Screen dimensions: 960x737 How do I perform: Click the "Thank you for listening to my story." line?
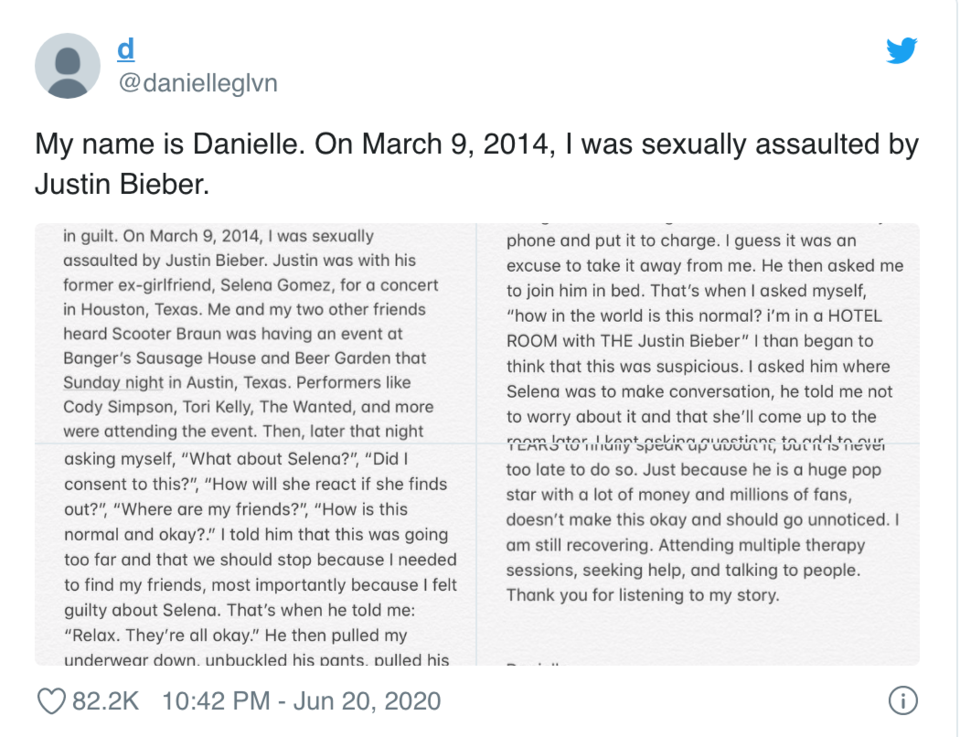643,595
